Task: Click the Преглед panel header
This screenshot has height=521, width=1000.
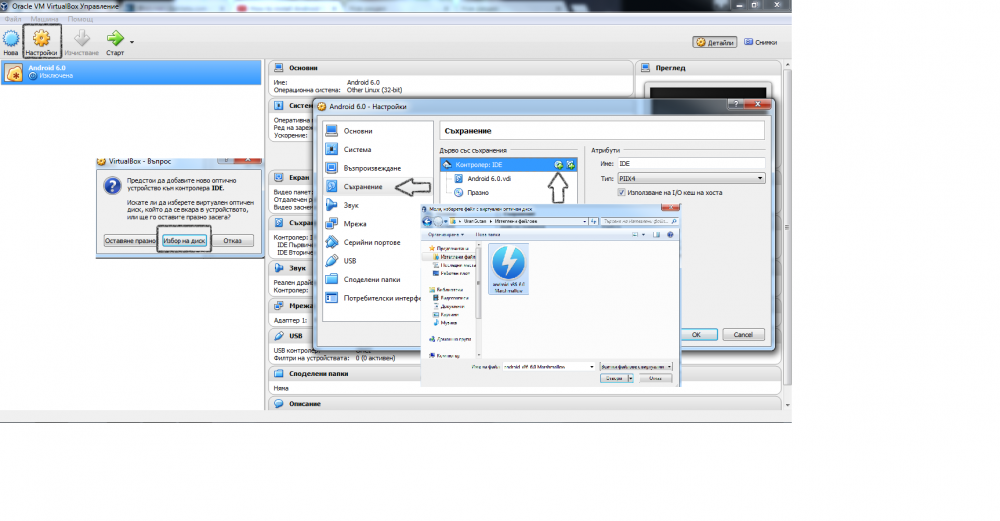Action: pyautogui.click(x=707, y=68)
